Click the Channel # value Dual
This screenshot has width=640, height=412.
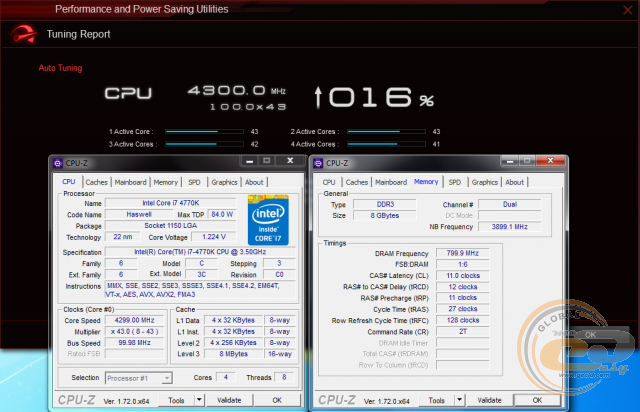(509, 204)
